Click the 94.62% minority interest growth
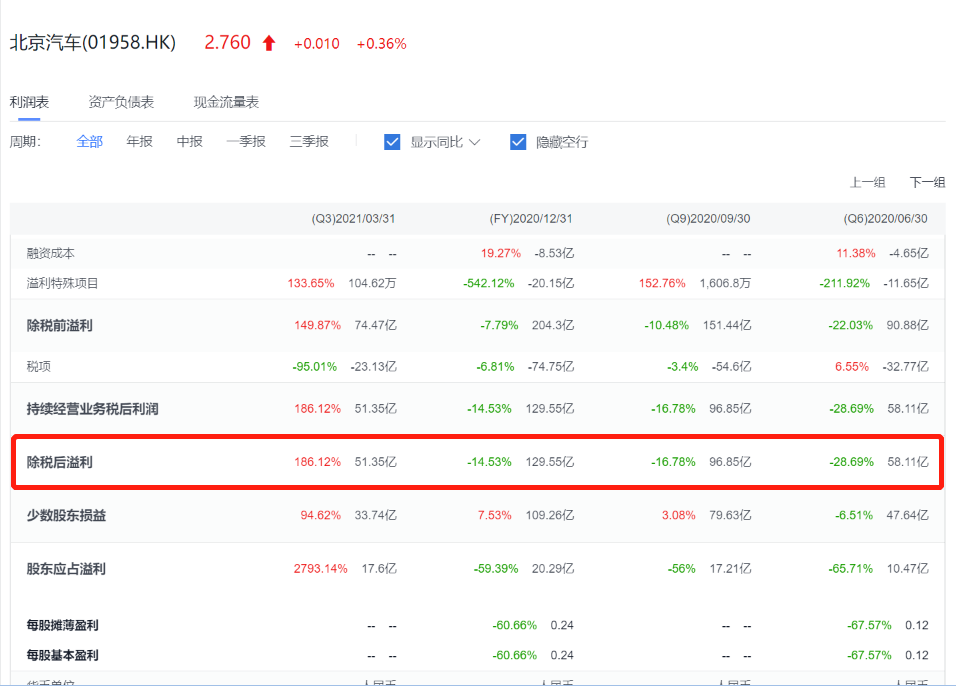The width and height of the screenshot is (956, 686). (x=321, y=515)
